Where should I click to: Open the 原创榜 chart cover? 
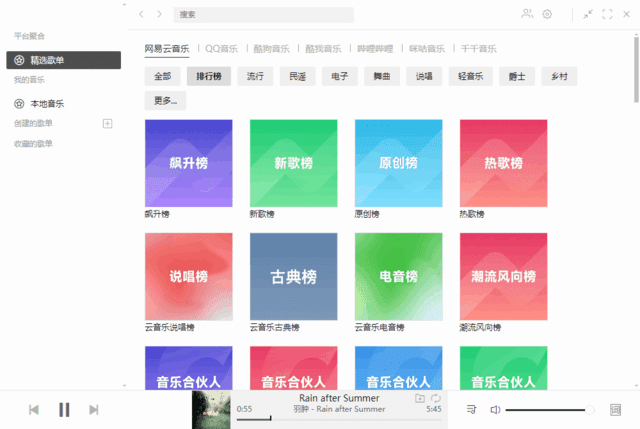398,163
